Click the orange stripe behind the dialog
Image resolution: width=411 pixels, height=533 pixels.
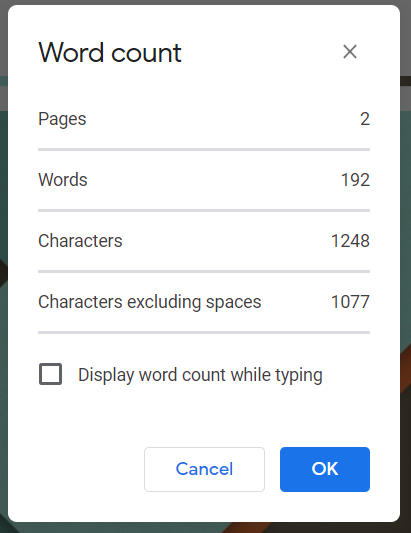coord(406,374)
